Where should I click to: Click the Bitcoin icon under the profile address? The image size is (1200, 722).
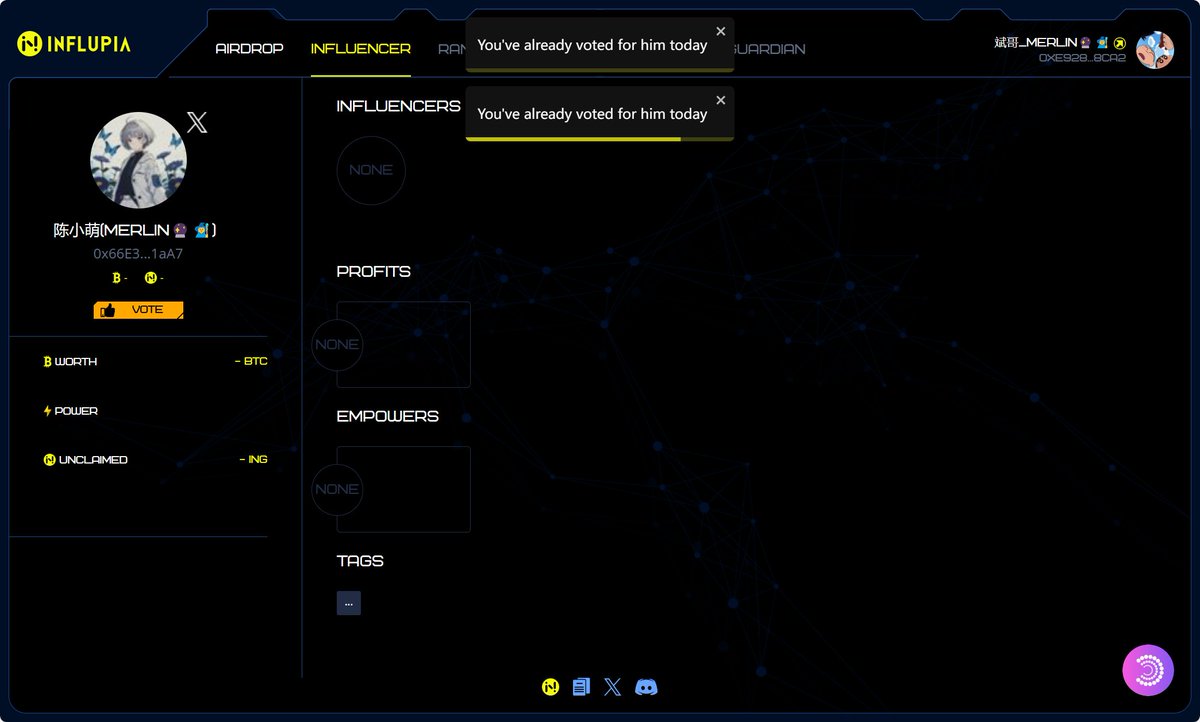[x=116, y=278]
